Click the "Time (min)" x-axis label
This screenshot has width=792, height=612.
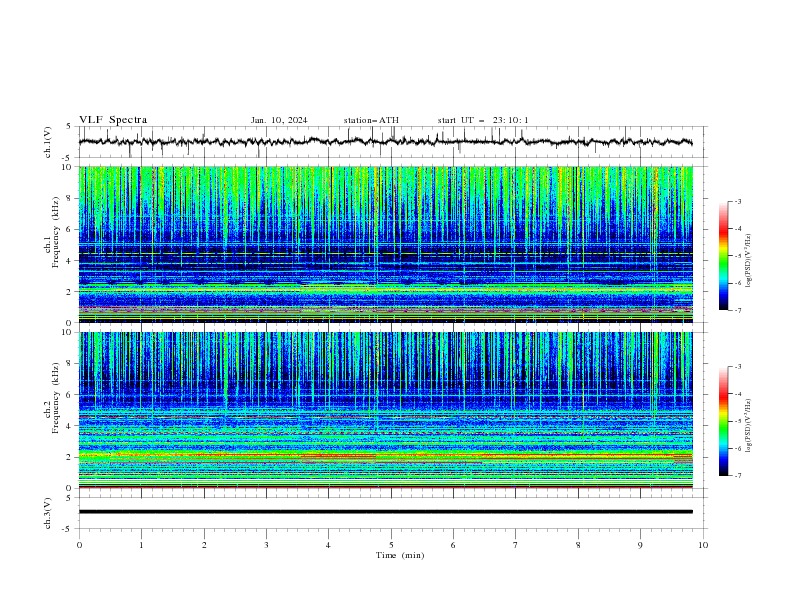tap(400, 555)
